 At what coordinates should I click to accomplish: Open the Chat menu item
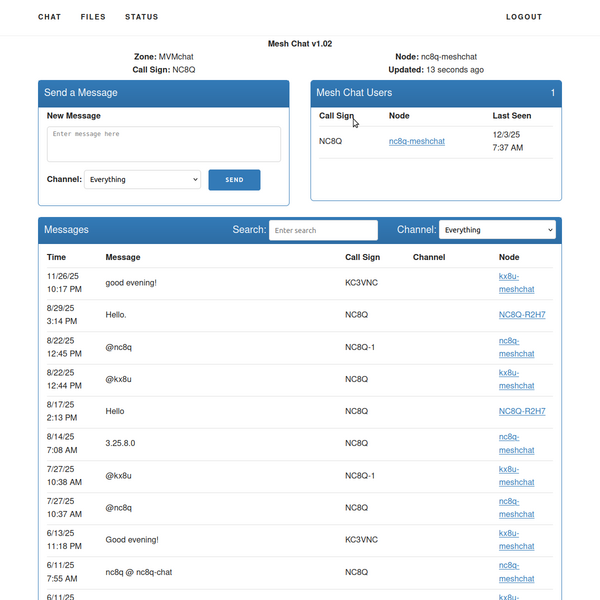coord(49,17)
